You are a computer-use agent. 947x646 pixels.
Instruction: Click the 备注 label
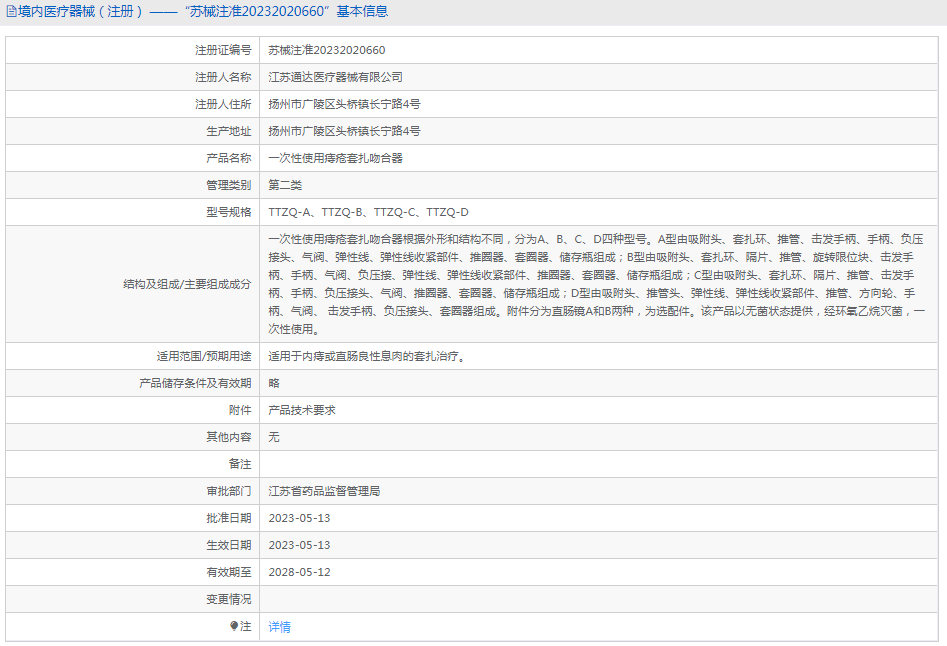click(240, 464)
